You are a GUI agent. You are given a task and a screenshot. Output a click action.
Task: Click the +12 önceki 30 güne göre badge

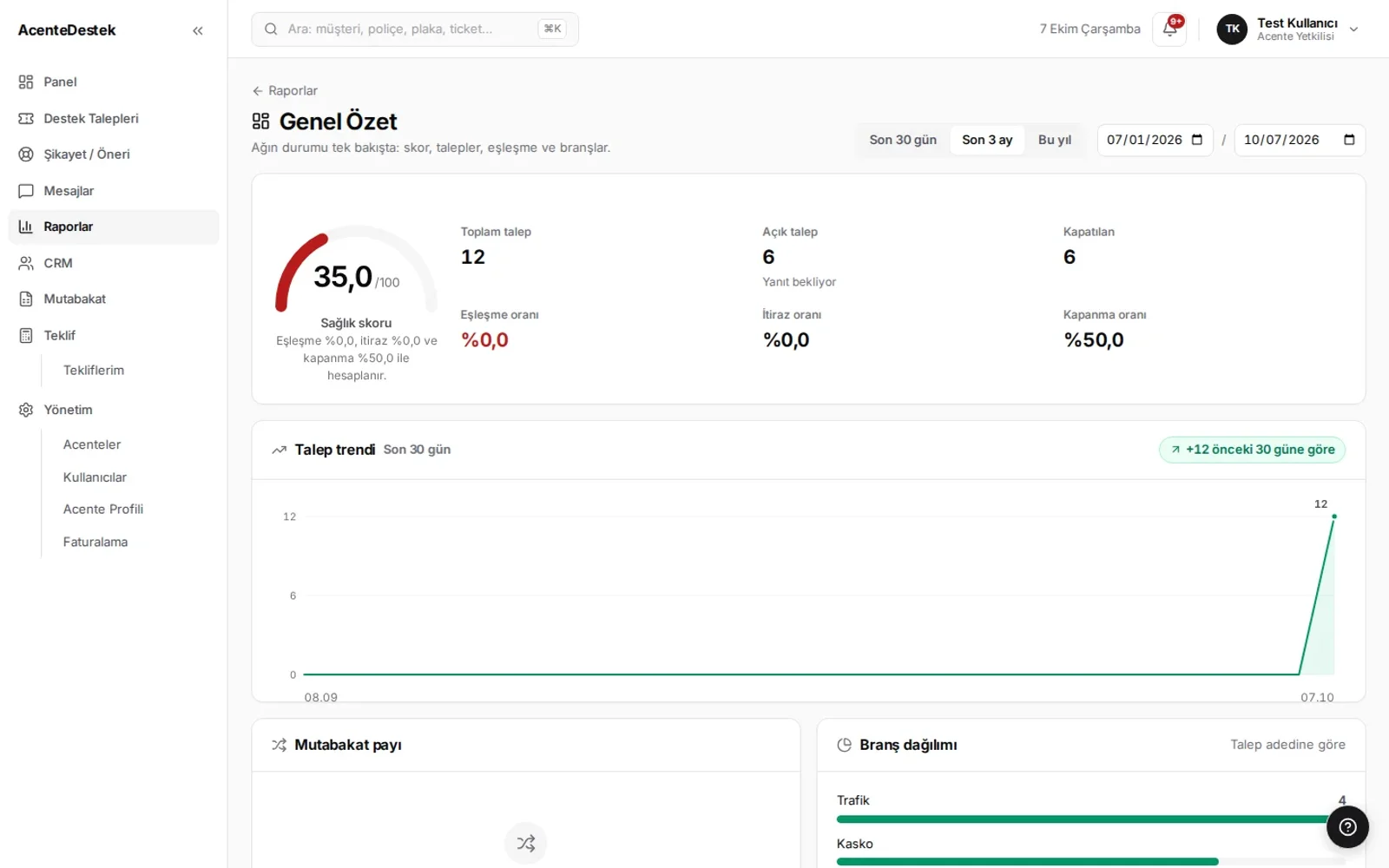[x=1252, y=450]
